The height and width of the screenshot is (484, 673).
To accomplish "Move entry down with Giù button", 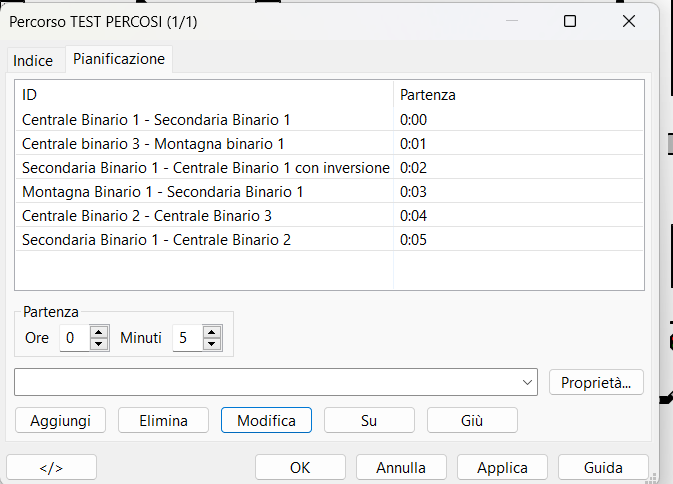I will (x=472, y=420).
